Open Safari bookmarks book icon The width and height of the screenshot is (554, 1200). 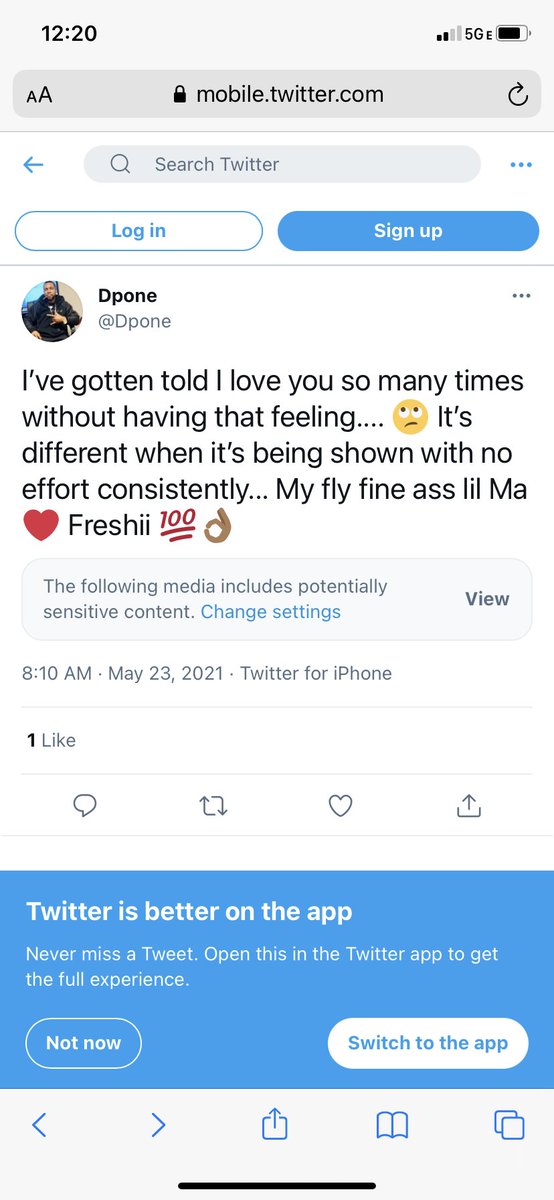coord(392,1126)
